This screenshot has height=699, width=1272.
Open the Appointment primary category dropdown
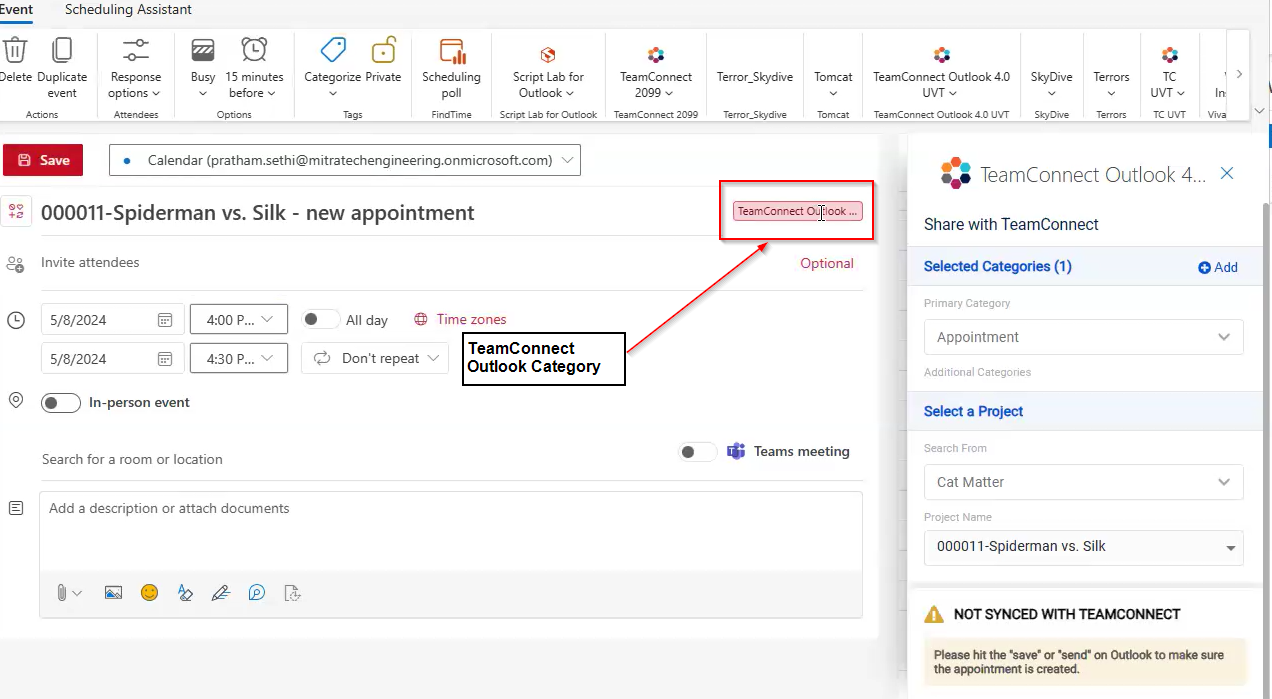[1083, 337]
